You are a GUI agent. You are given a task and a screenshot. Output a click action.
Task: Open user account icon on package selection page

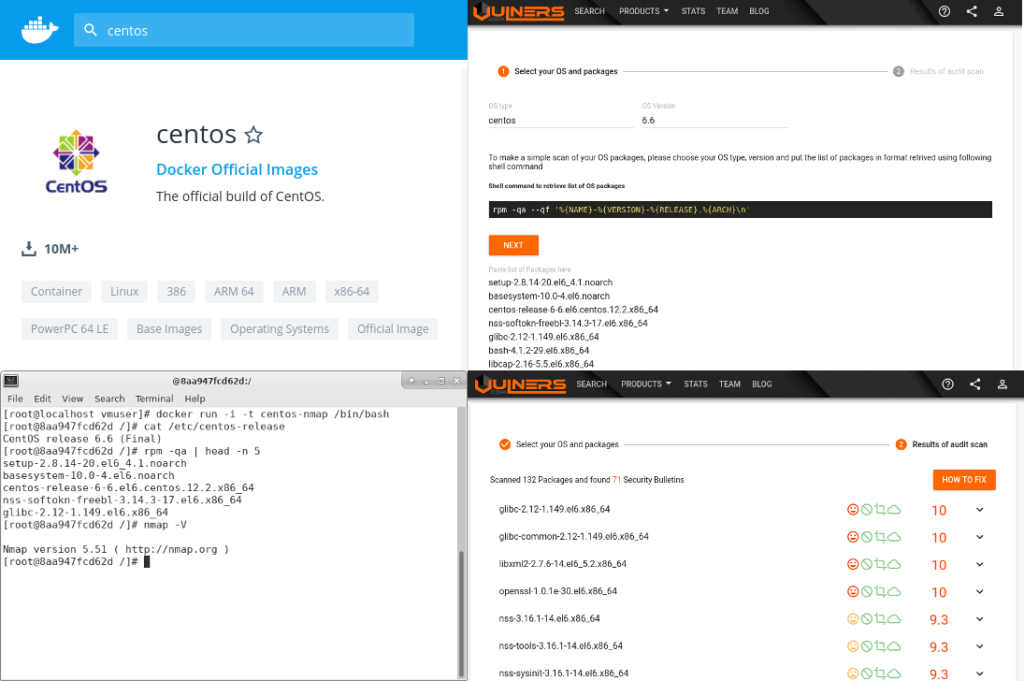point(999,11)
